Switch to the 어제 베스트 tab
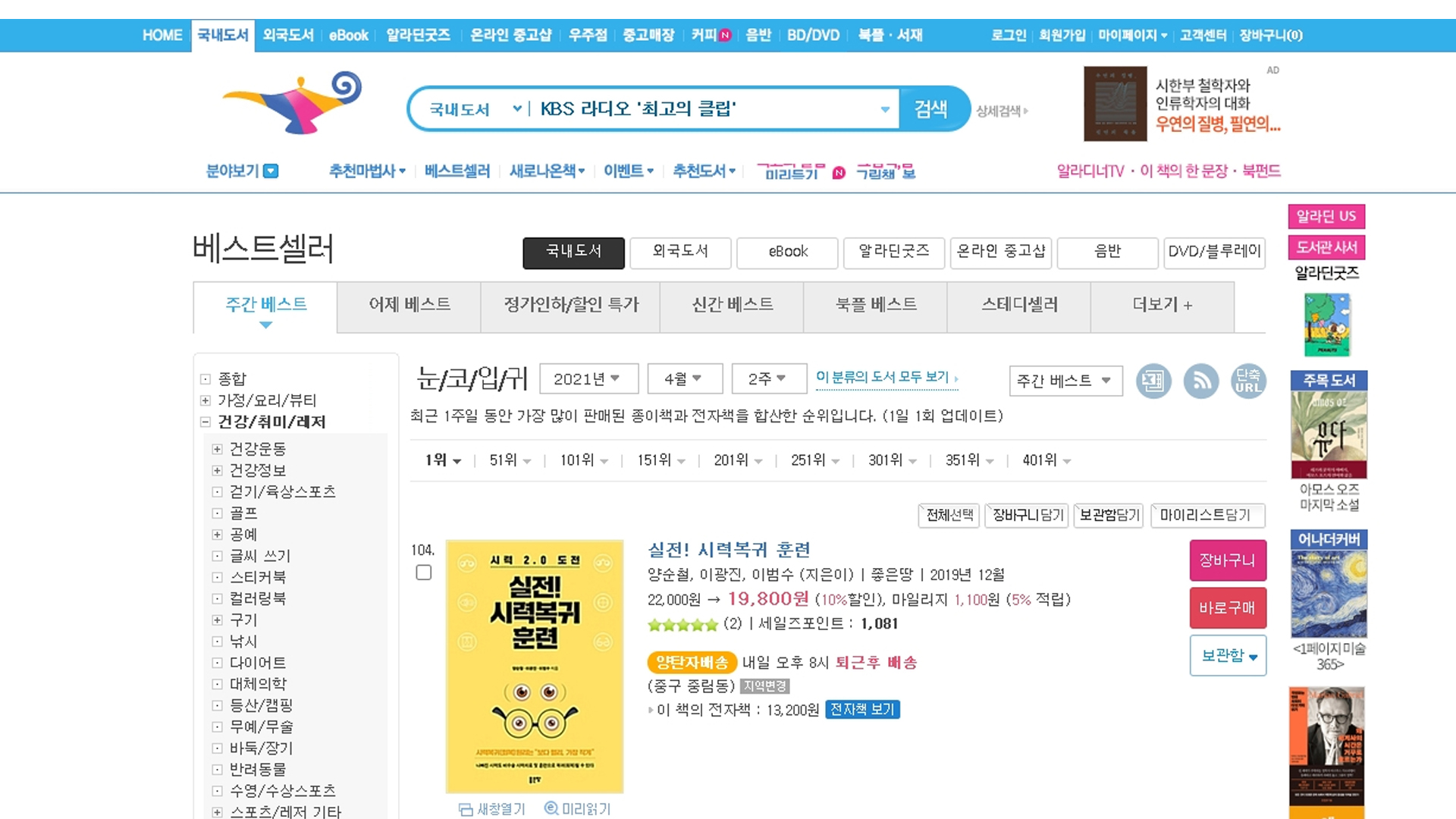The height and width of the screenshot is (819, 1456). pyautogui.click(x=409, y=305)
